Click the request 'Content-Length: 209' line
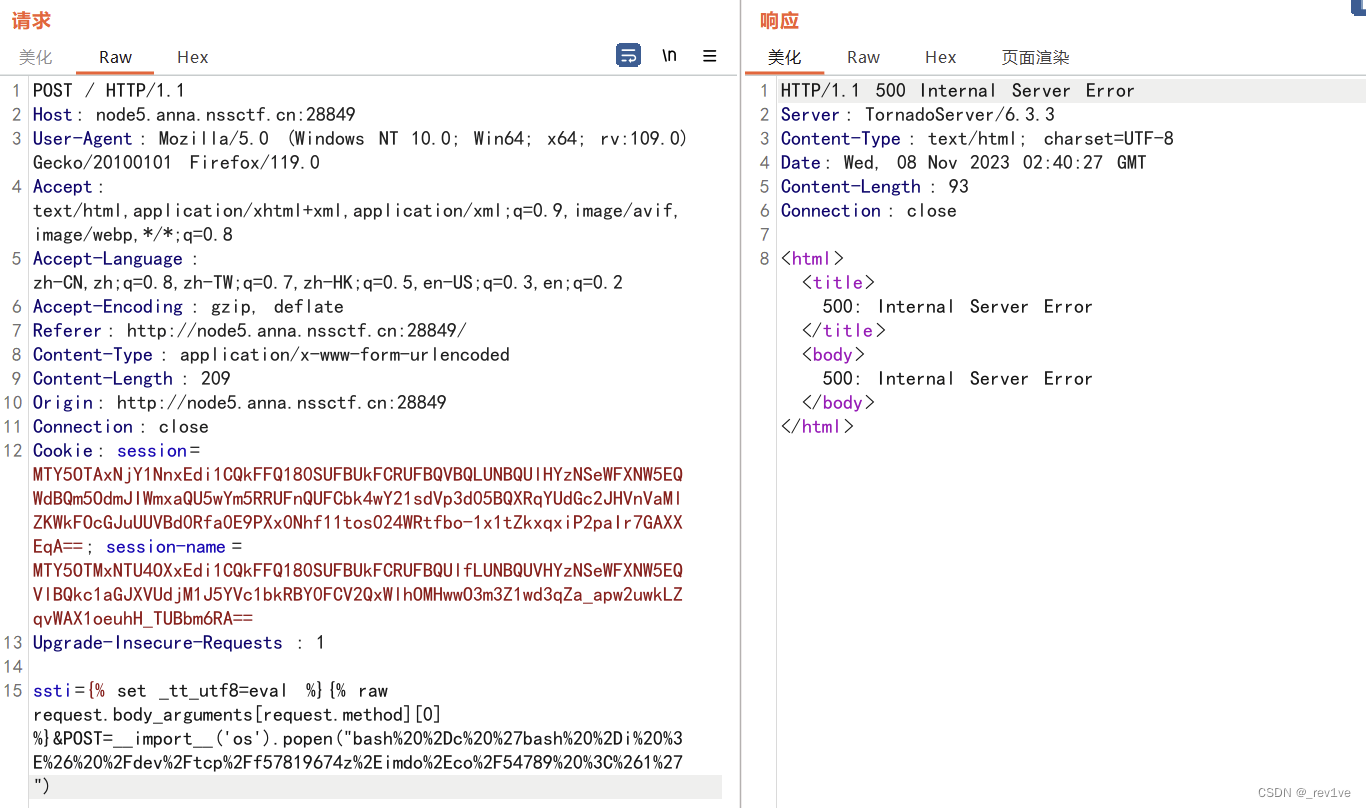 (x=132, y=378)
